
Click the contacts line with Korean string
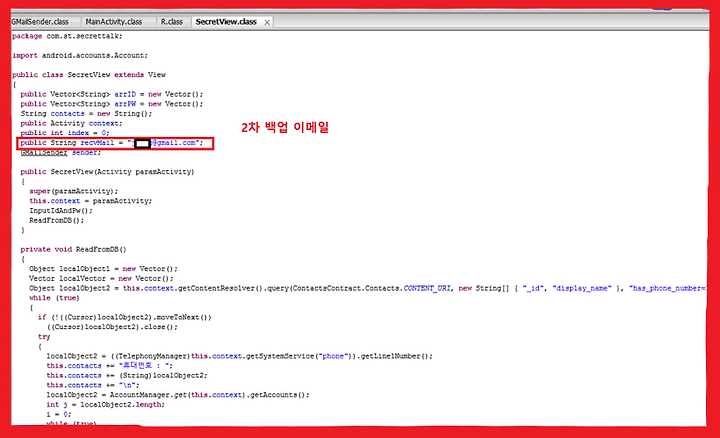point(109,366)
